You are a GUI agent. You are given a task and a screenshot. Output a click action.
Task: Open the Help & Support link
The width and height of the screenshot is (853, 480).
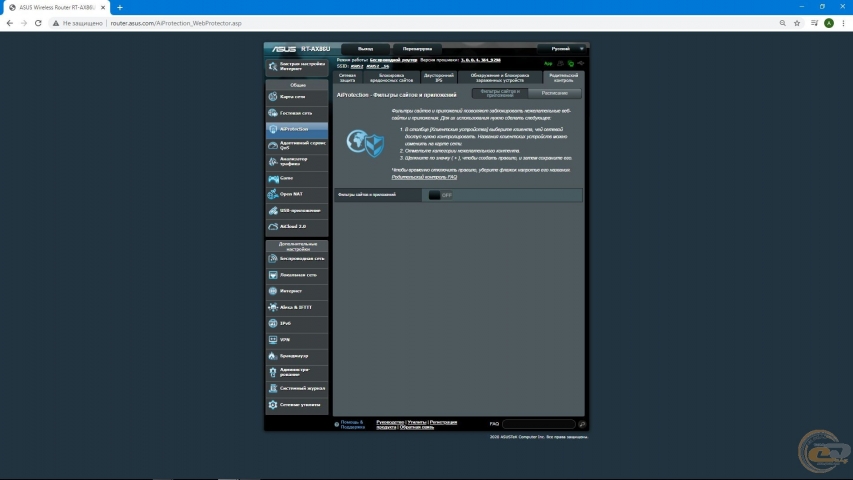pyautogui.click(x=353, y=424)
